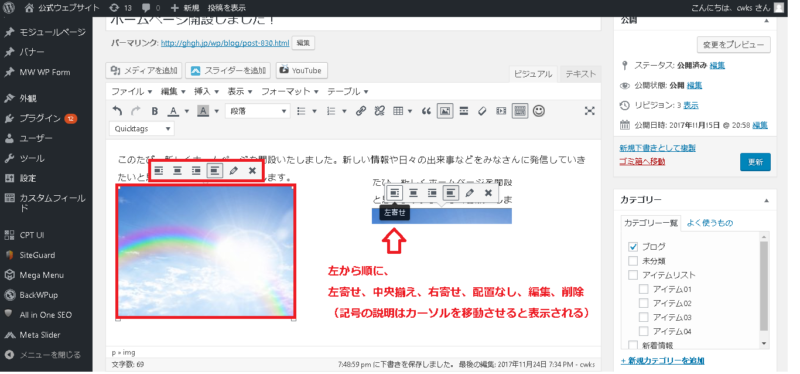Click the 変更をプレビュー button

[x=734, y=45]
